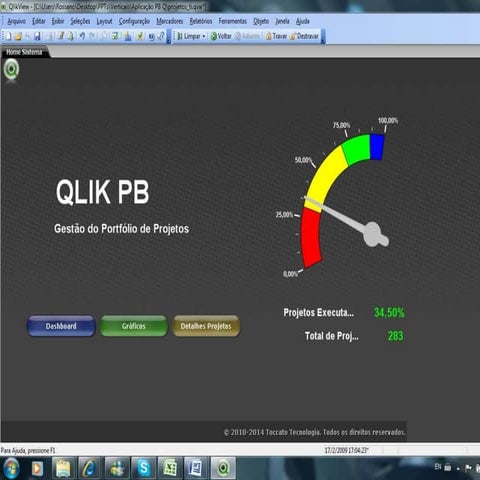
Task: Select QlikView icon on the taskbar
Action: (x=223, y=468)
